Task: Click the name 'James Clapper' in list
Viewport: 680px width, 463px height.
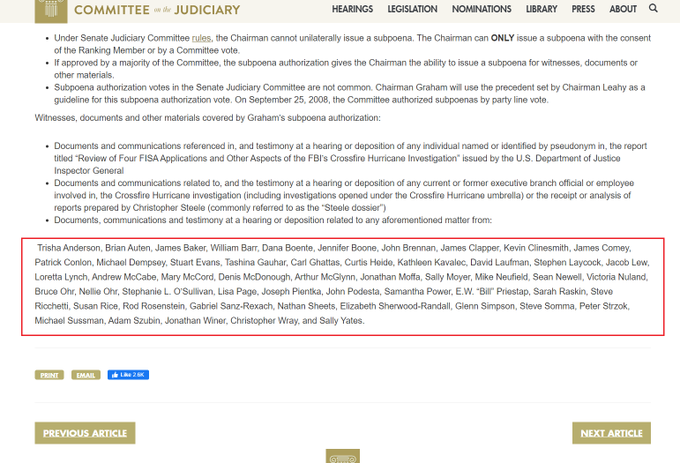Action: click(x=469, y=248)
